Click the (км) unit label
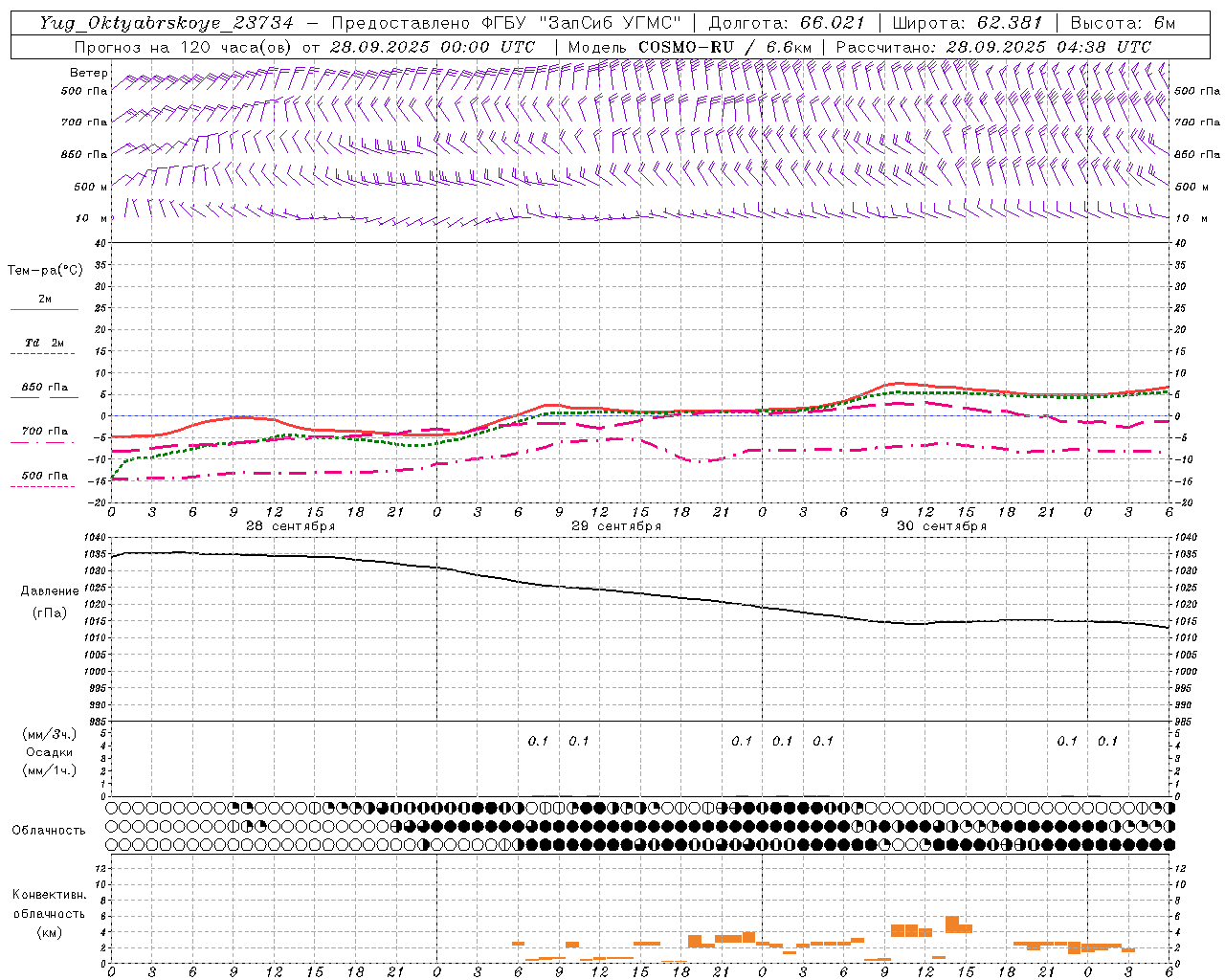The width and height of the screenshot is (1225, 980). [x=50, y=932]
